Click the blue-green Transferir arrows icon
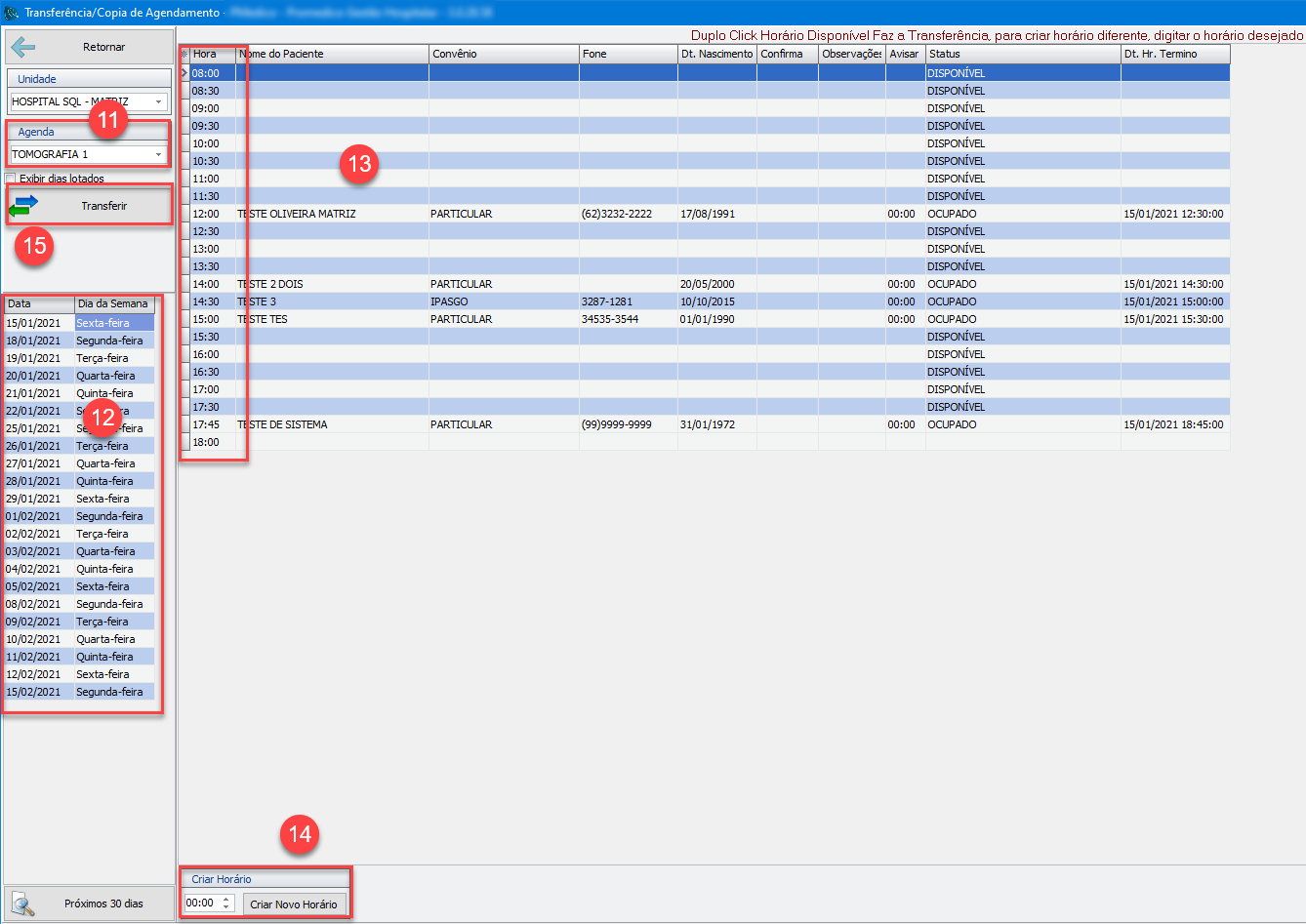1306x924 pixels. point(23,206)
